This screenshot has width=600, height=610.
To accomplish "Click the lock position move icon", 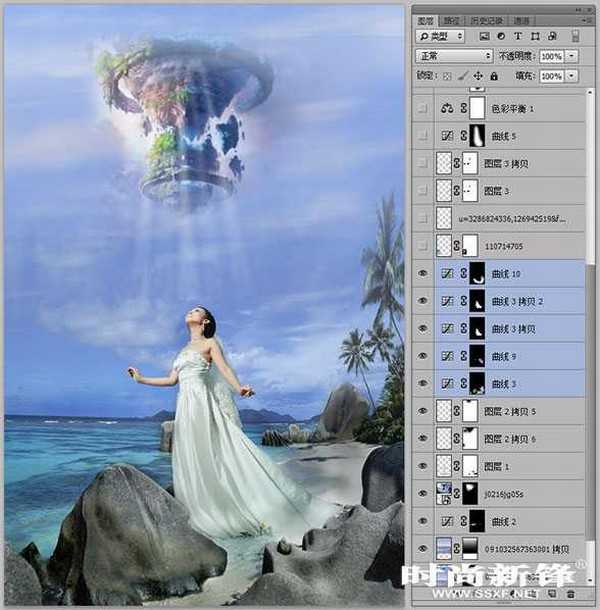I will [478, 76].
